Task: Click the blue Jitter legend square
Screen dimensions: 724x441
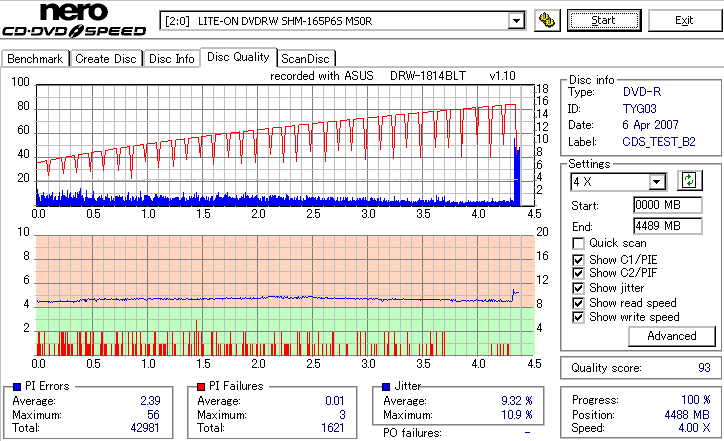Action: click(x=386, y=387)
